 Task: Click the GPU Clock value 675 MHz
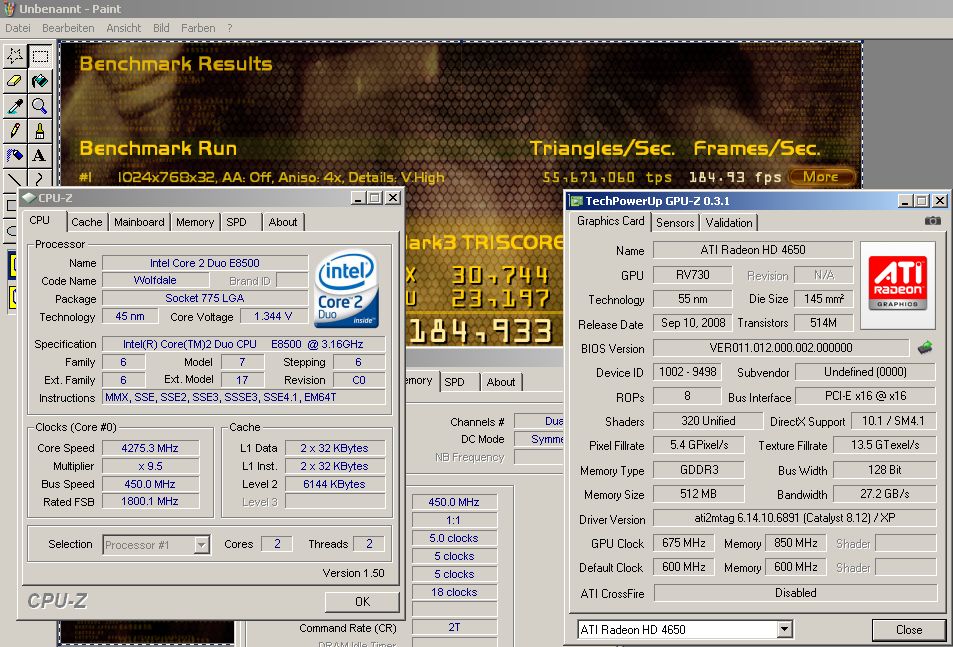(684, 543)
